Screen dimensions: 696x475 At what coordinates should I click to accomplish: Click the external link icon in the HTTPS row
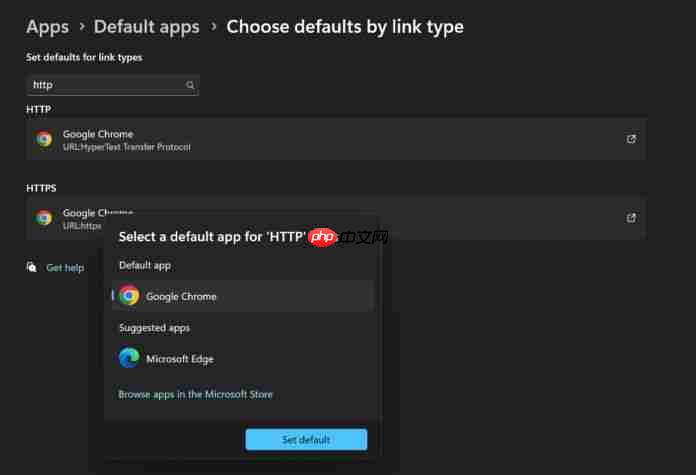pos(631,218)
